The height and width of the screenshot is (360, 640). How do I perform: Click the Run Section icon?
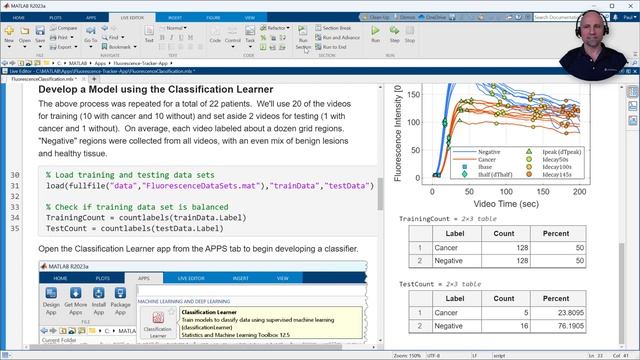coord(303,31)
